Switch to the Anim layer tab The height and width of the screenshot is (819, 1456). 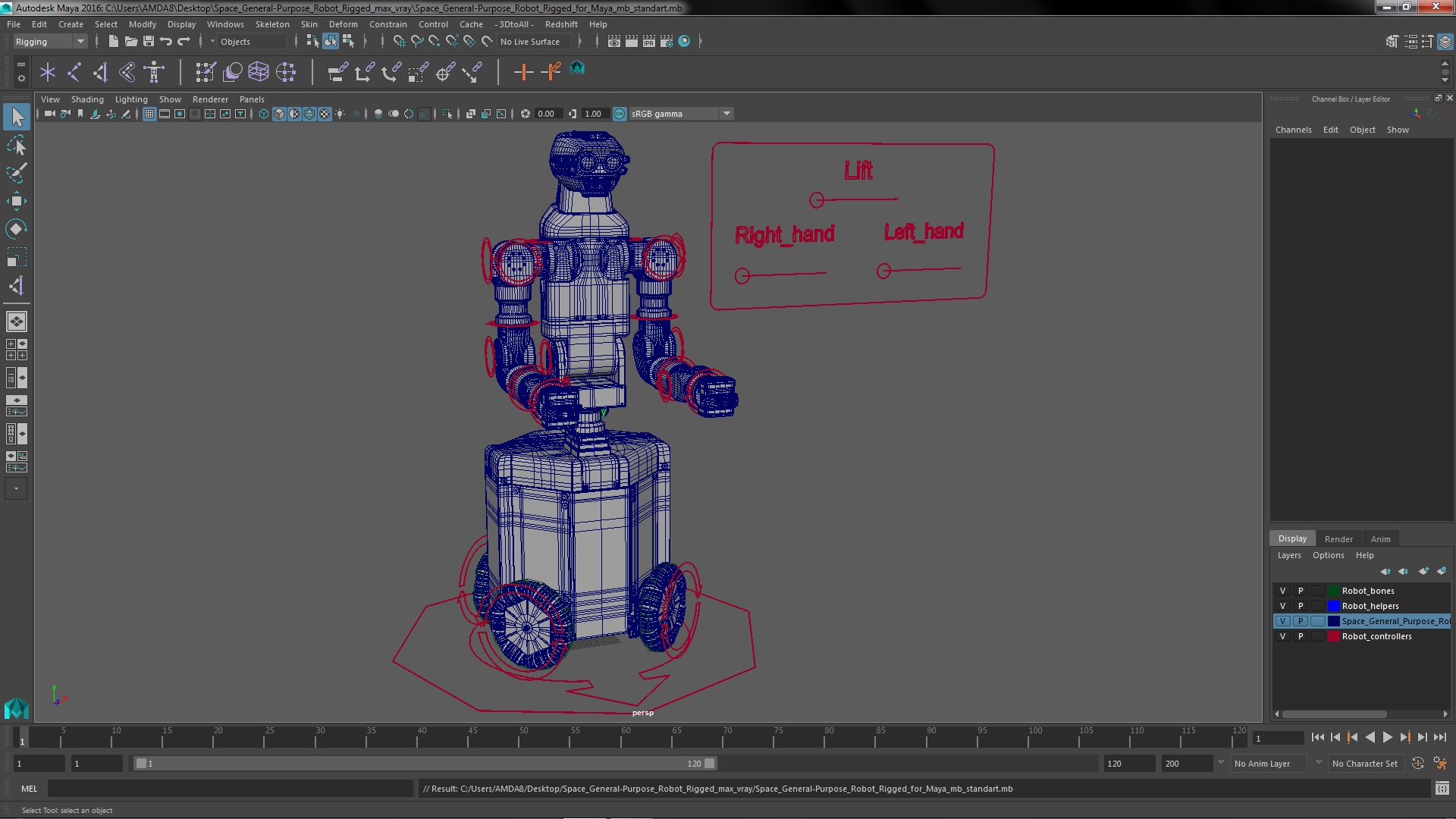point(1380,539)
